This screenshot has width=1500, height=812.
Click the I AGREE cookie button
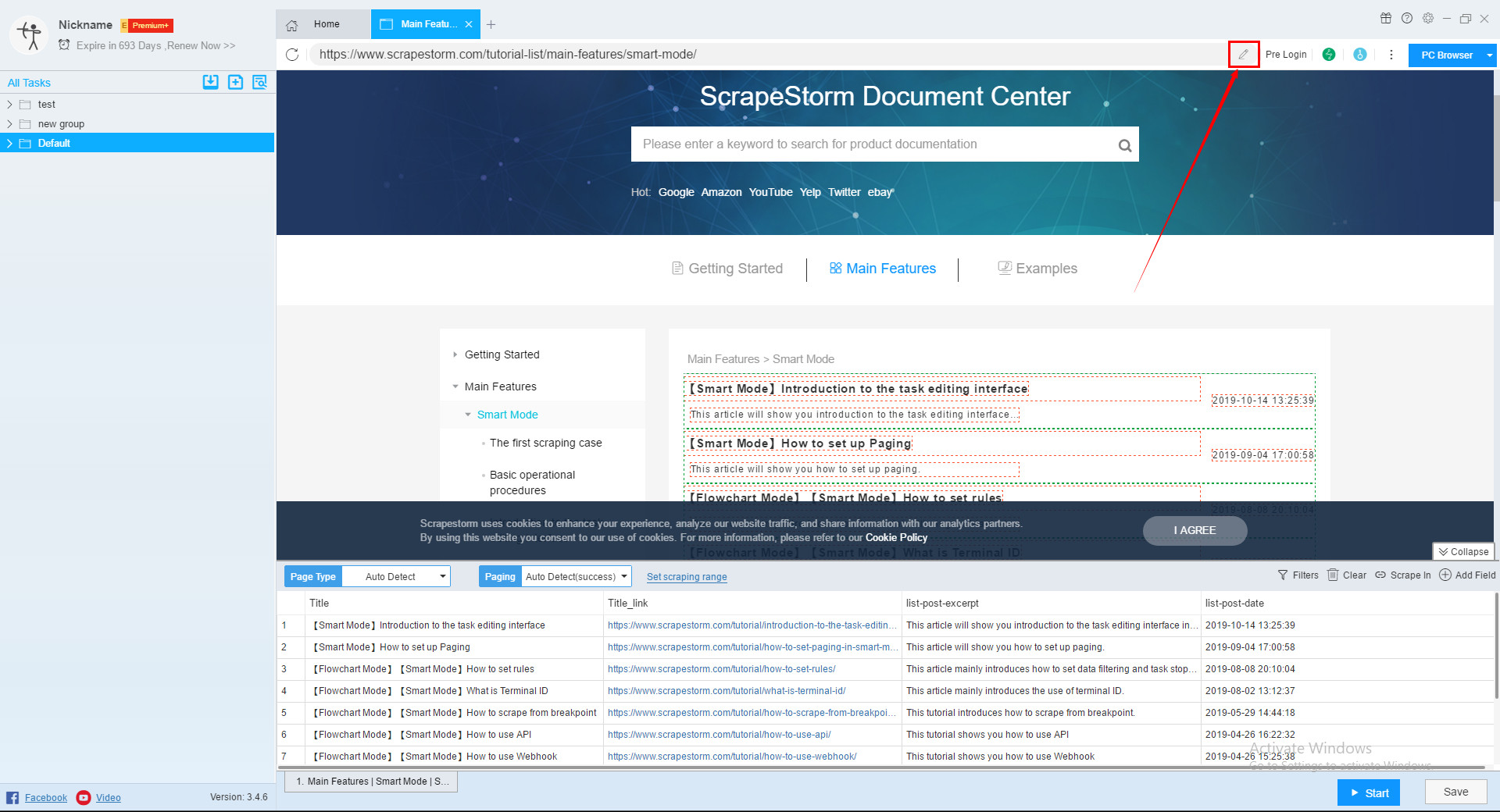point(1195,531)
